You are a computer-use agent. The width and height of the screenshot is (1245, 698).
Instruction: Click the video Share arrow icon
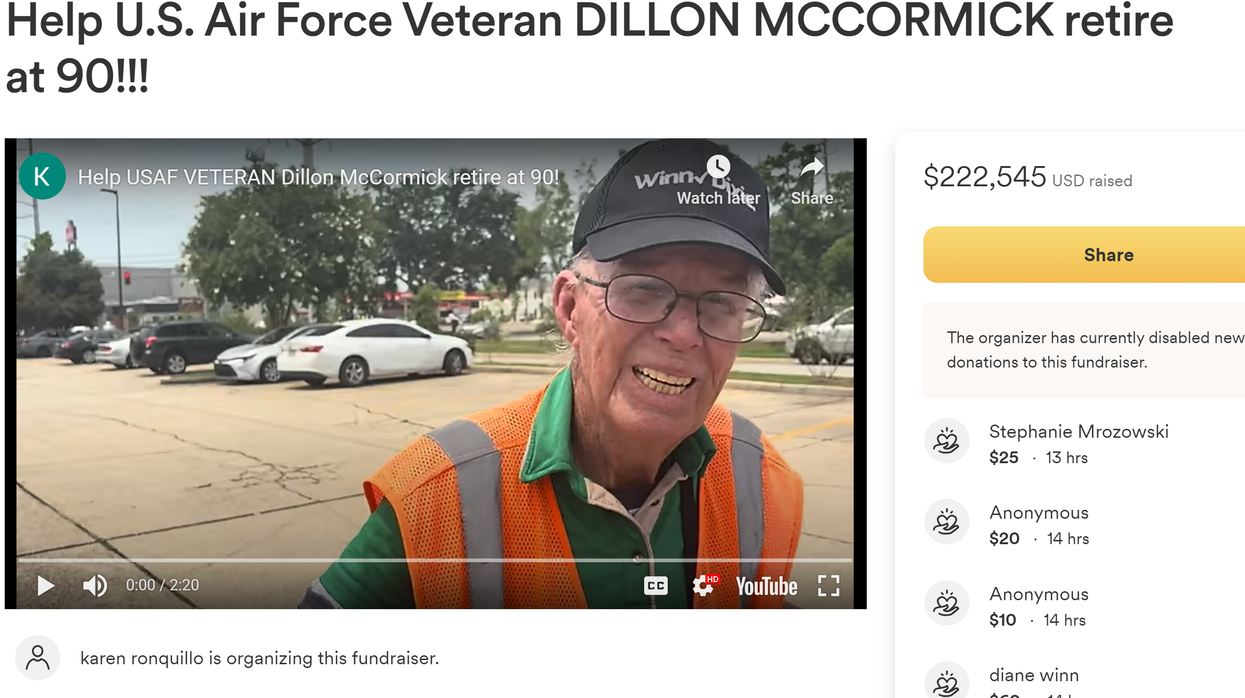[812, 167]
